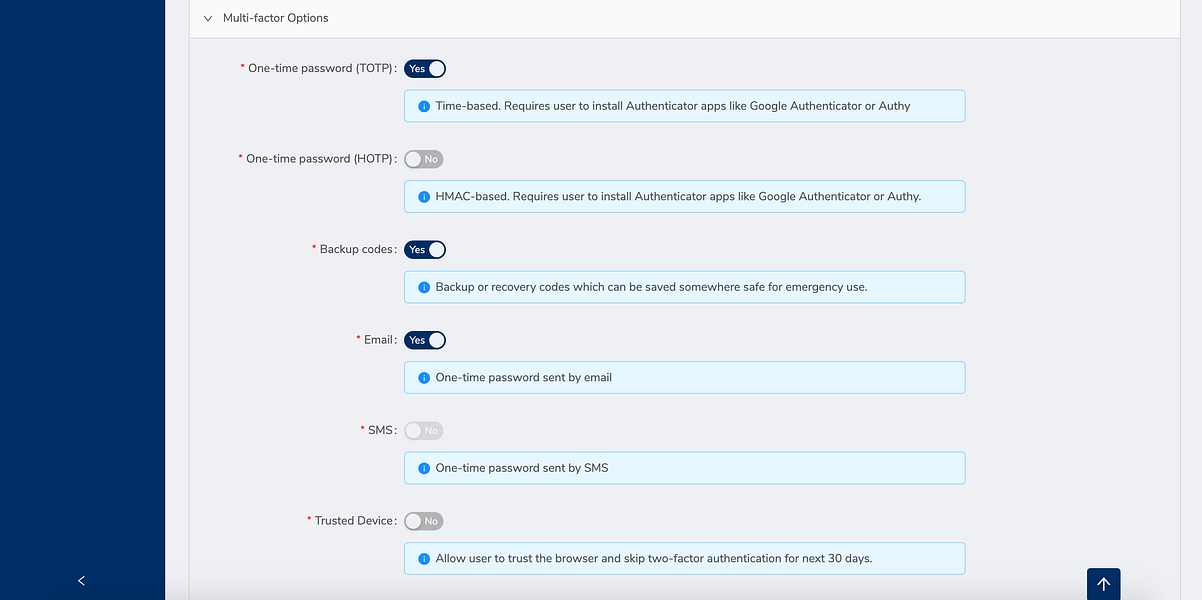Turn off the Backup codes toggle
Viewport: 1202px width, 600px height.
coord(425,250)
